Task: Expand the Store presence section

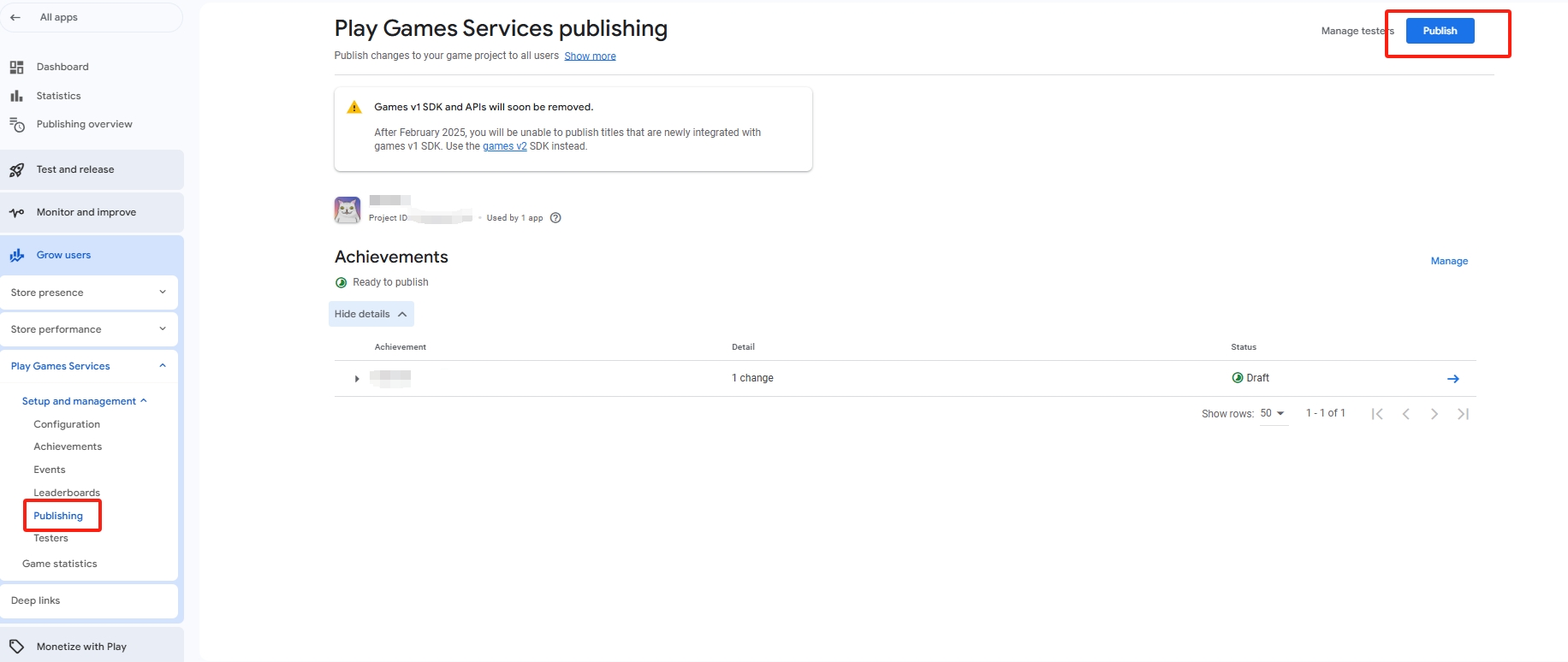Action: (x=89, y=293)
